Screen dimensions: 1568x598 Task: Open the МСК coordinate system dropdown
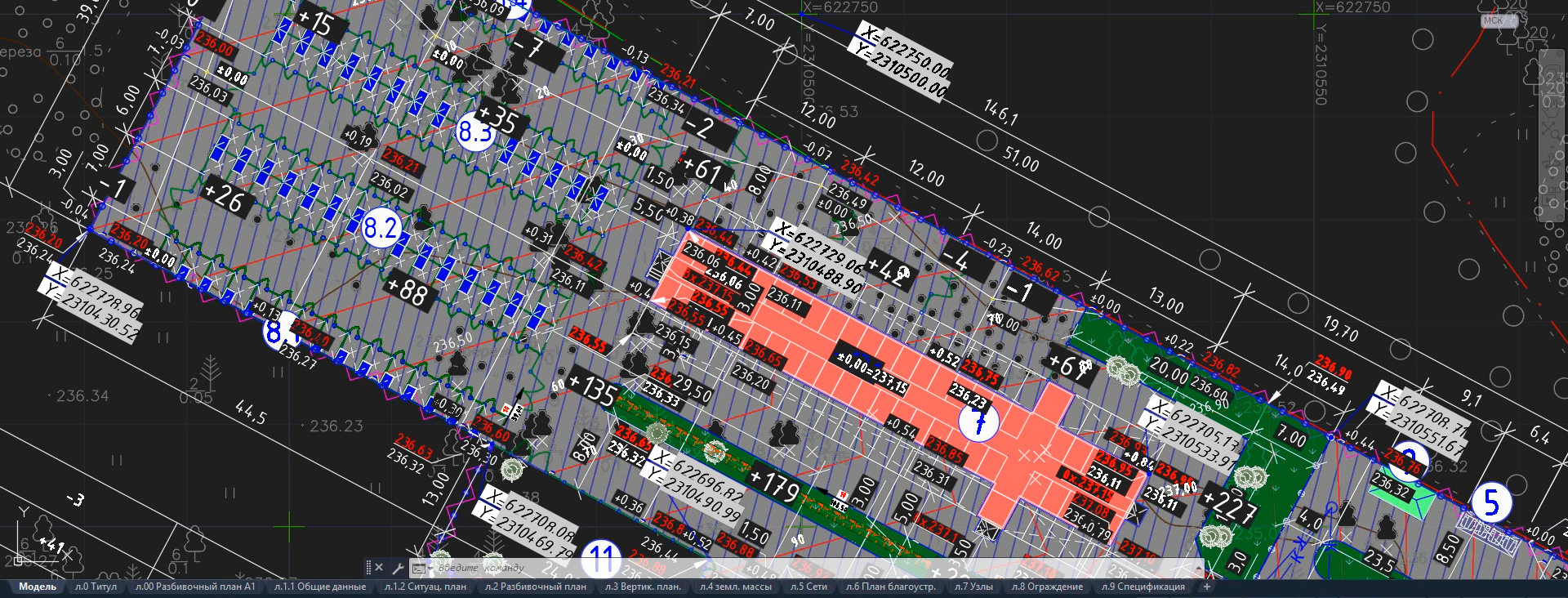[1499, 20]
